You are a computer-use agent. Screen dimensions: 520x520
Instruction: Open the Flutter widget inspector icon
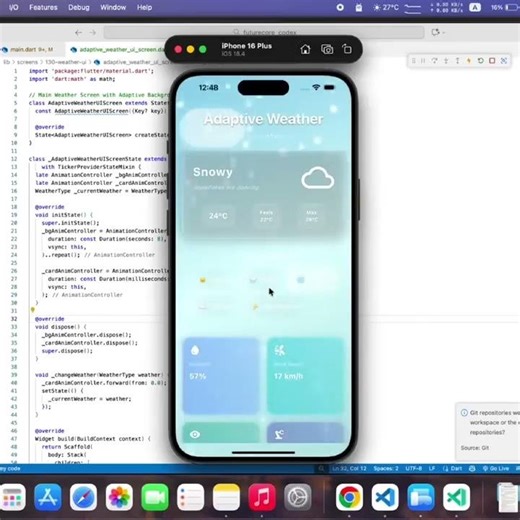504,61
